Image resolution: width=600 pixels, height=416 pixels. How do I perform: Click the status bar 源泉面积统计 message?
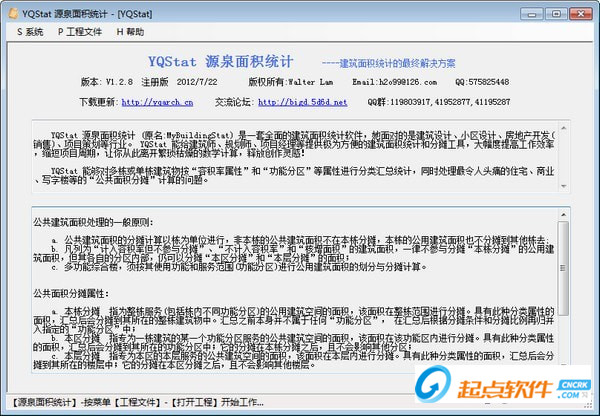pyautogui.click(x=137, y=403)
